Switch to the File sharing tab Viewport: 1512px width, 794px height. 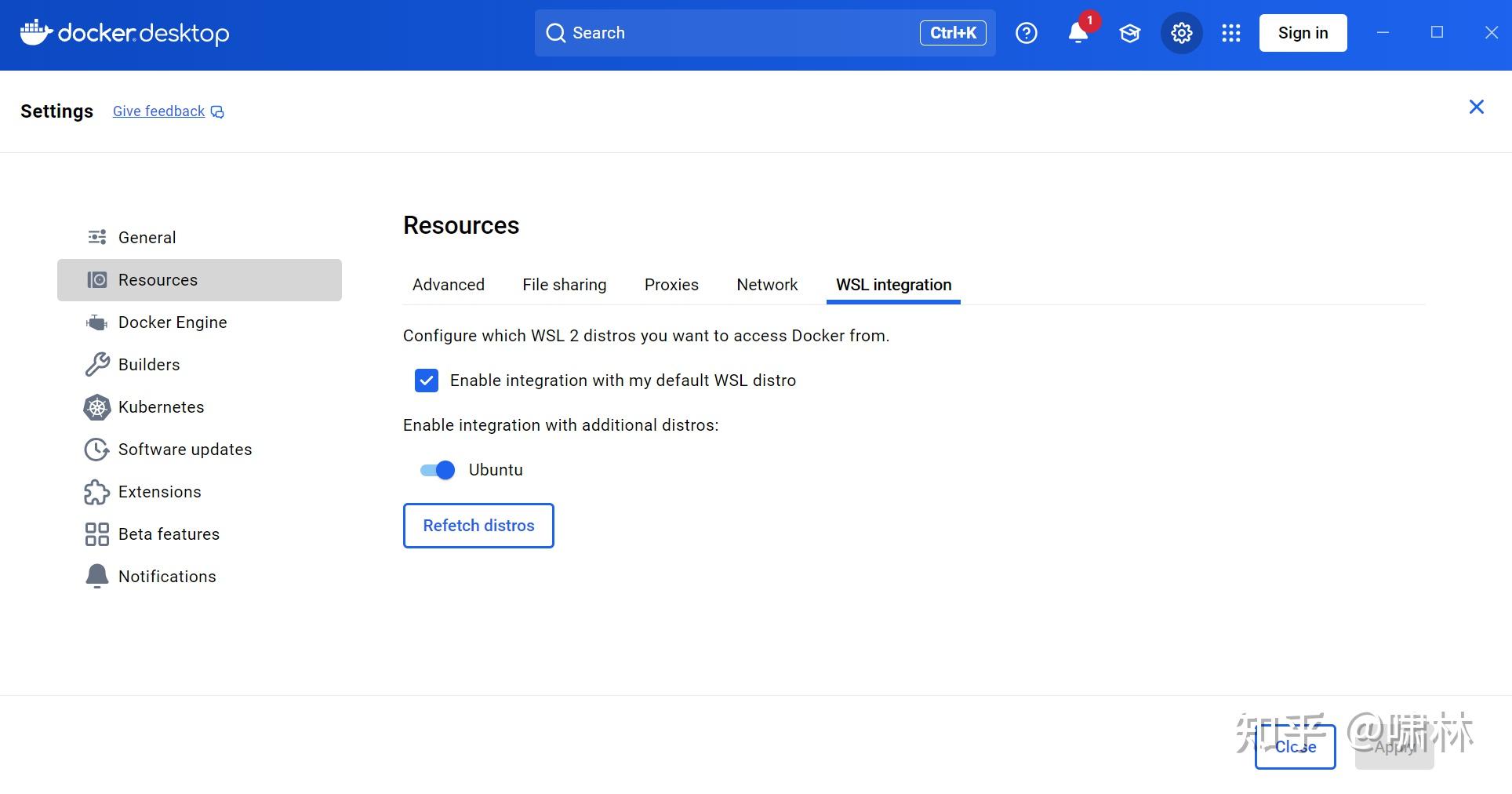pos(565,285)
